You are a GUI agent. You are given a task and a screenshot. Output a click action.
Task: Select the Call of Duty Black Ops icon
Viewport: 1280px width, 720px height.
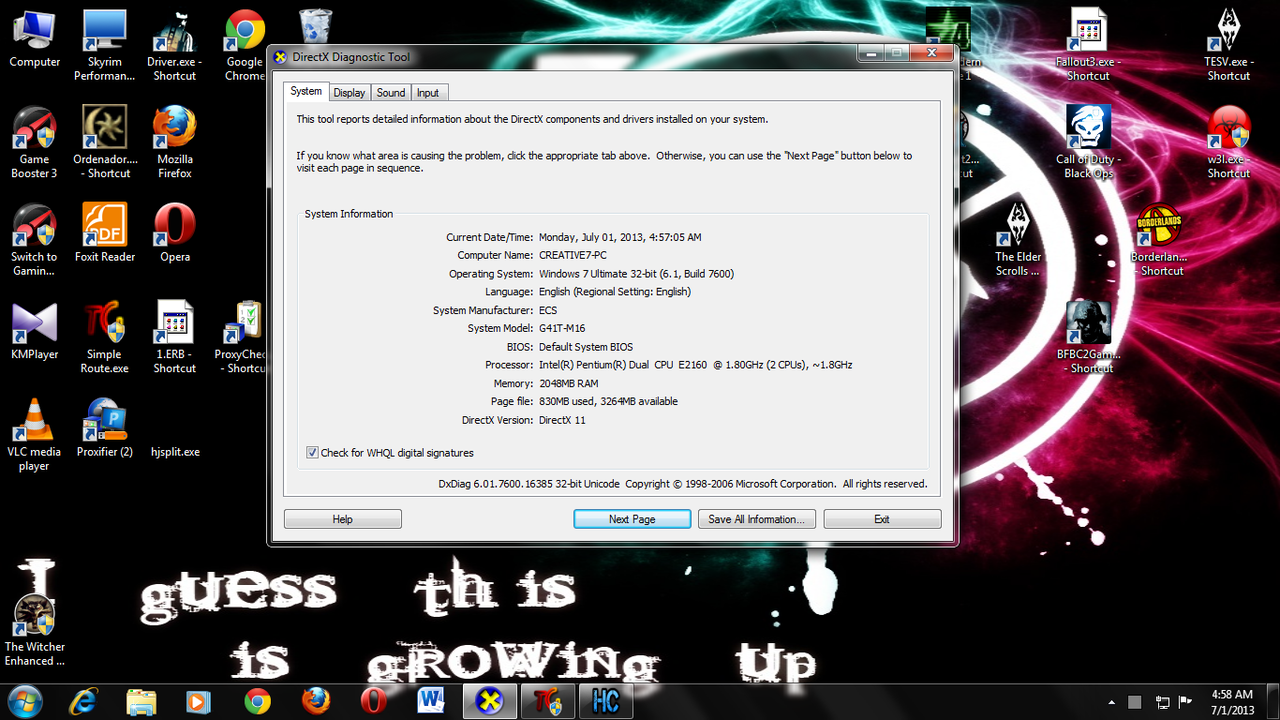(x=1088, y=142)
